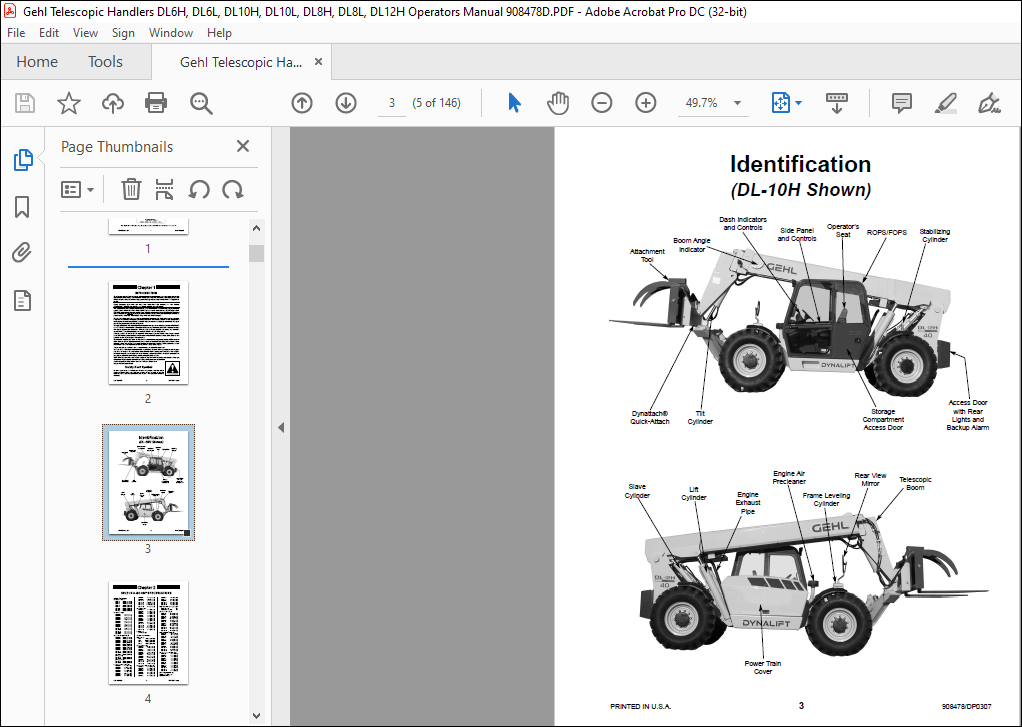Screen dimensions: 1022x727
Task: Open thumbnail options dropdown menu
Action: [x=78, y=190]
